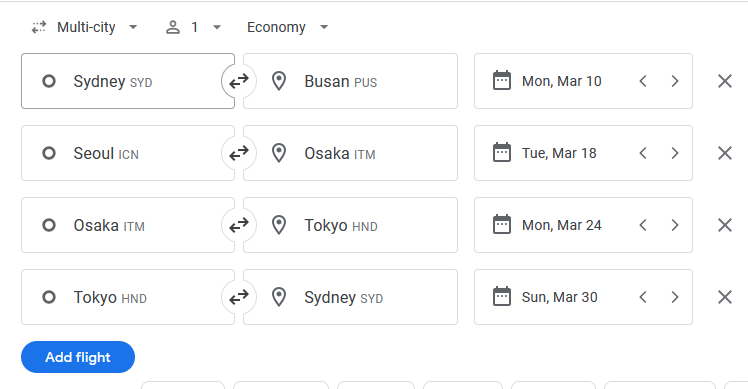The width and height of the screenshot is (748, 389).
Task: Go to next day after Mon, Mar 10
Action: [x=675, y=81]
